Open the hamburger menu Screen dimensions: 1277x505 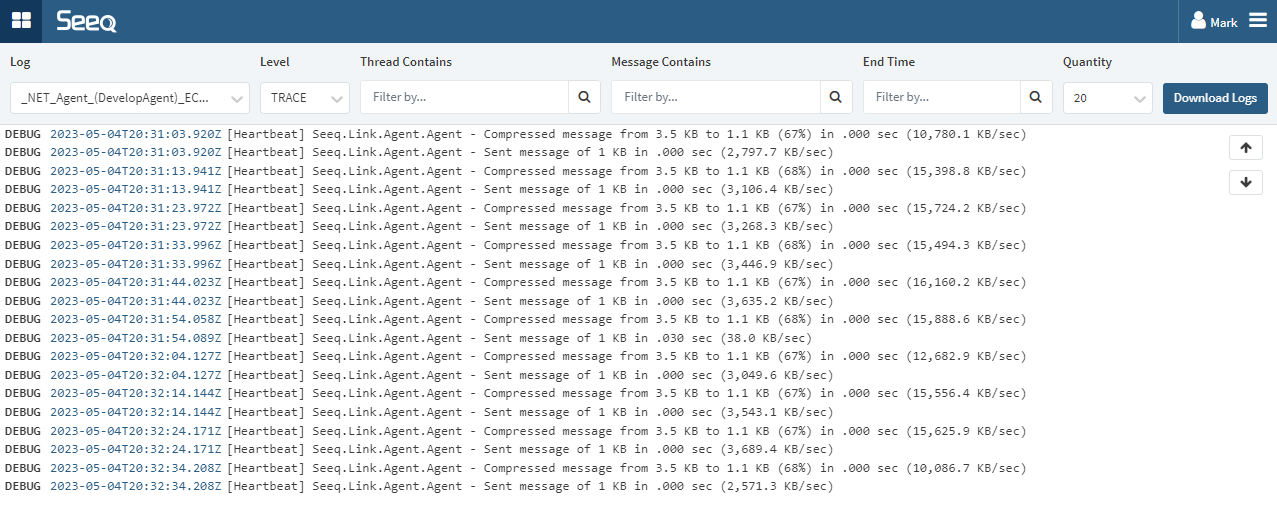click(x=1257, y=21)
